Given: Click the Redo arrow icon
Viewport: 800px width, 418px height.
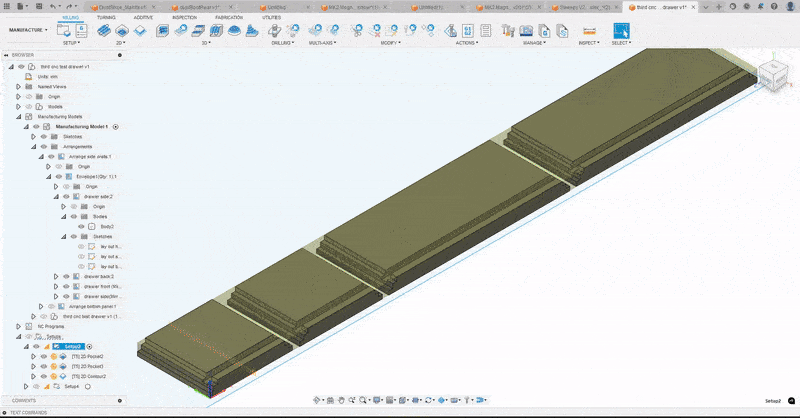Looking at the screenshot, I should 70,7.
